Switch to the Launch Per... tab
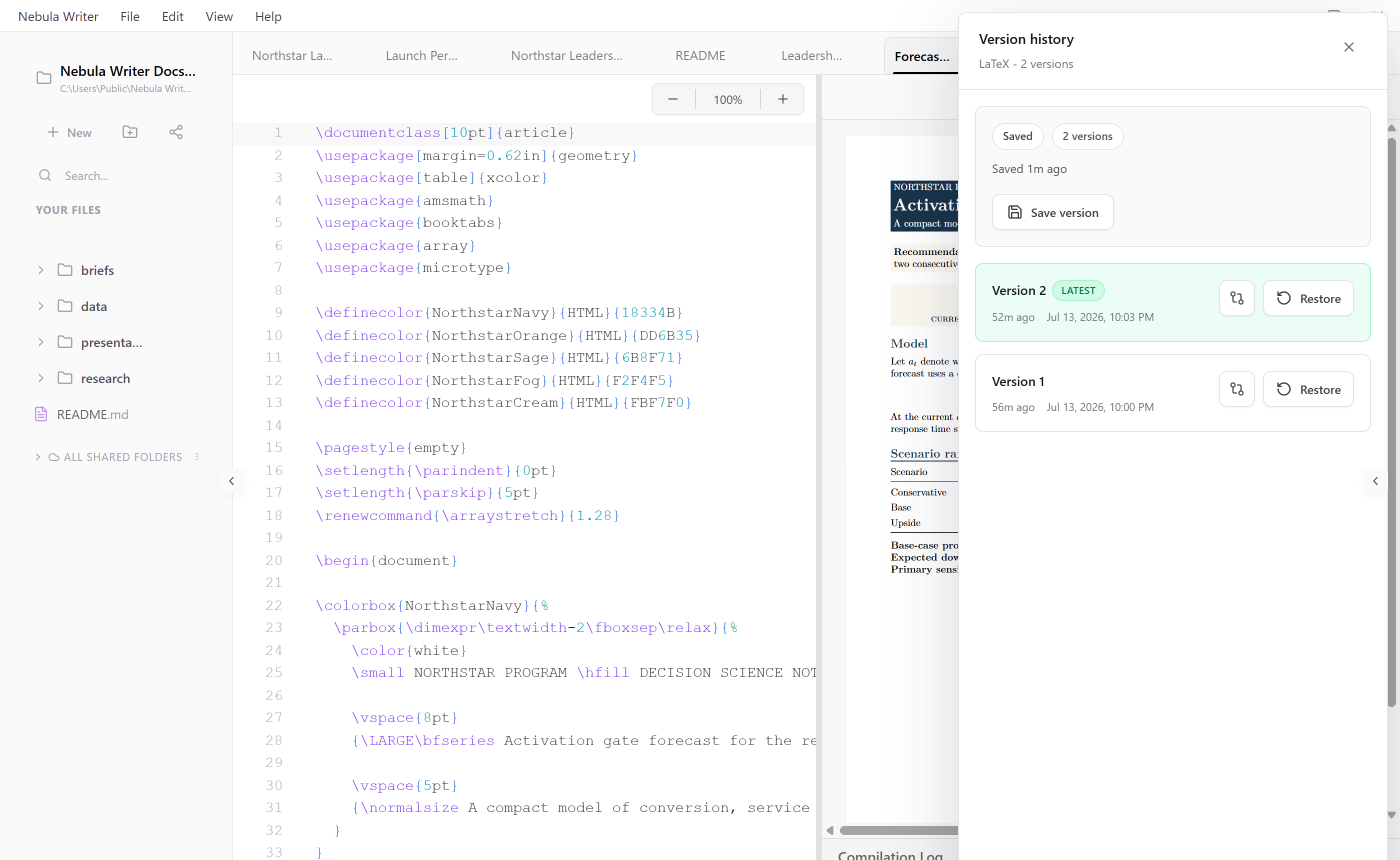This screenshot has width=1400, height=860. pos(421,55)
